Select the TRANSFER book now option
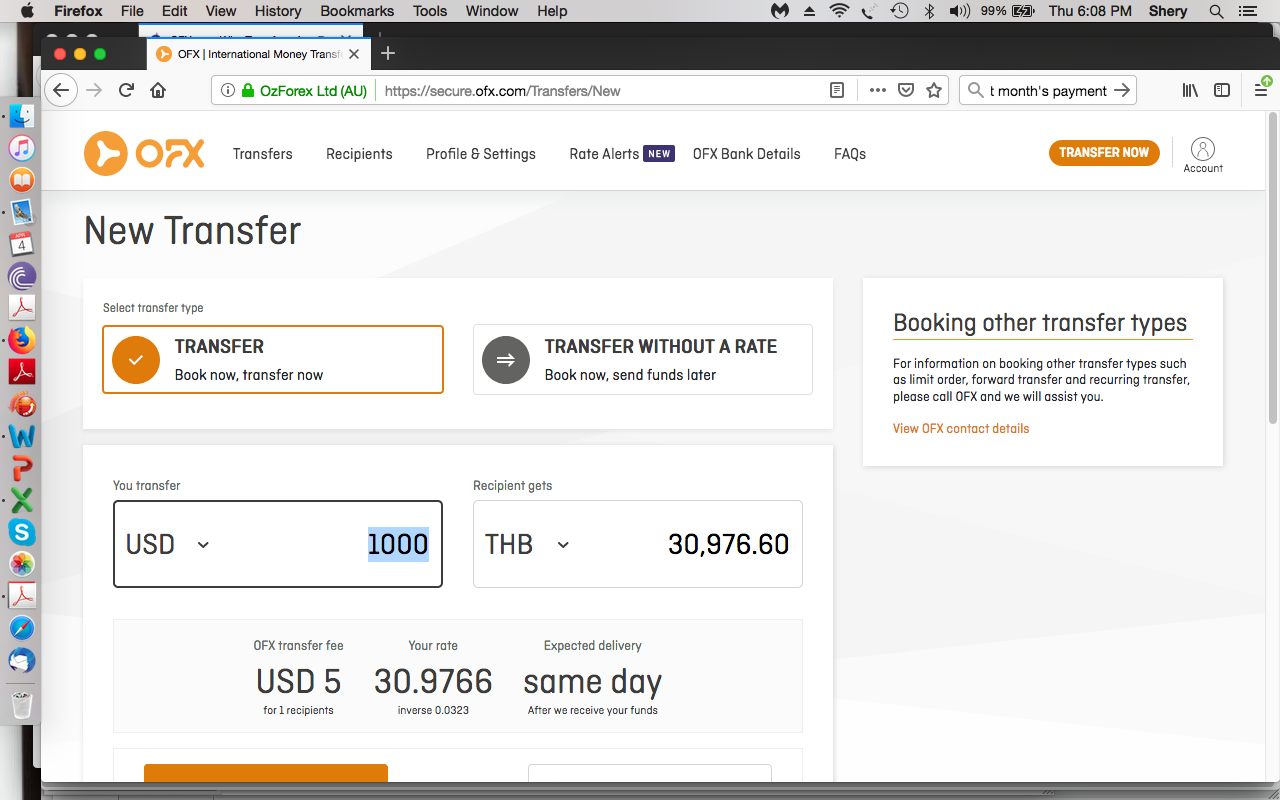The image size is (1280, 800). pyautogui.click(x=273, y=360)
